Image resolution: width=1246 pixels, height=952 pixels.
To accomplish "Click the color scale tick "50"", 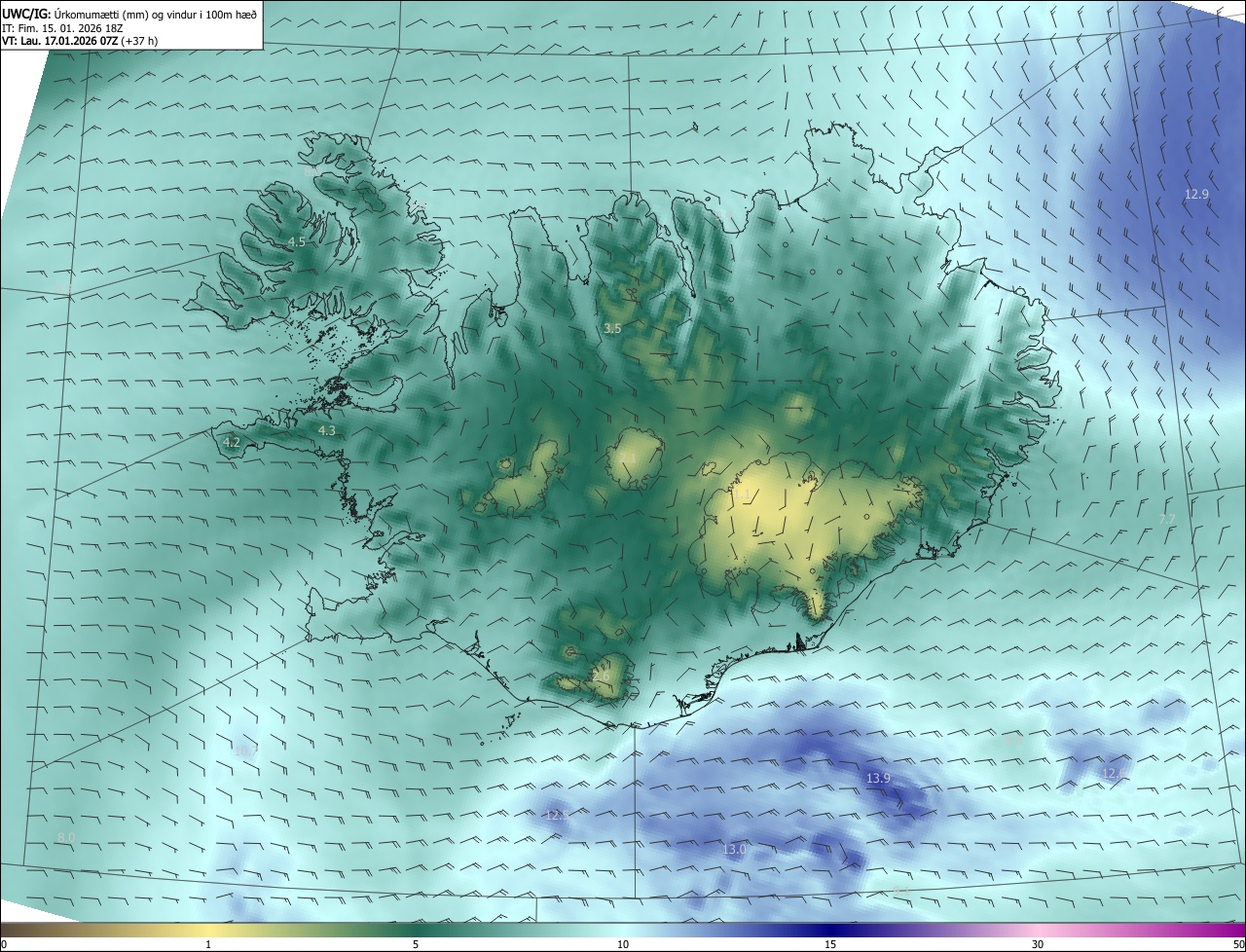I will pos(1238,944).
